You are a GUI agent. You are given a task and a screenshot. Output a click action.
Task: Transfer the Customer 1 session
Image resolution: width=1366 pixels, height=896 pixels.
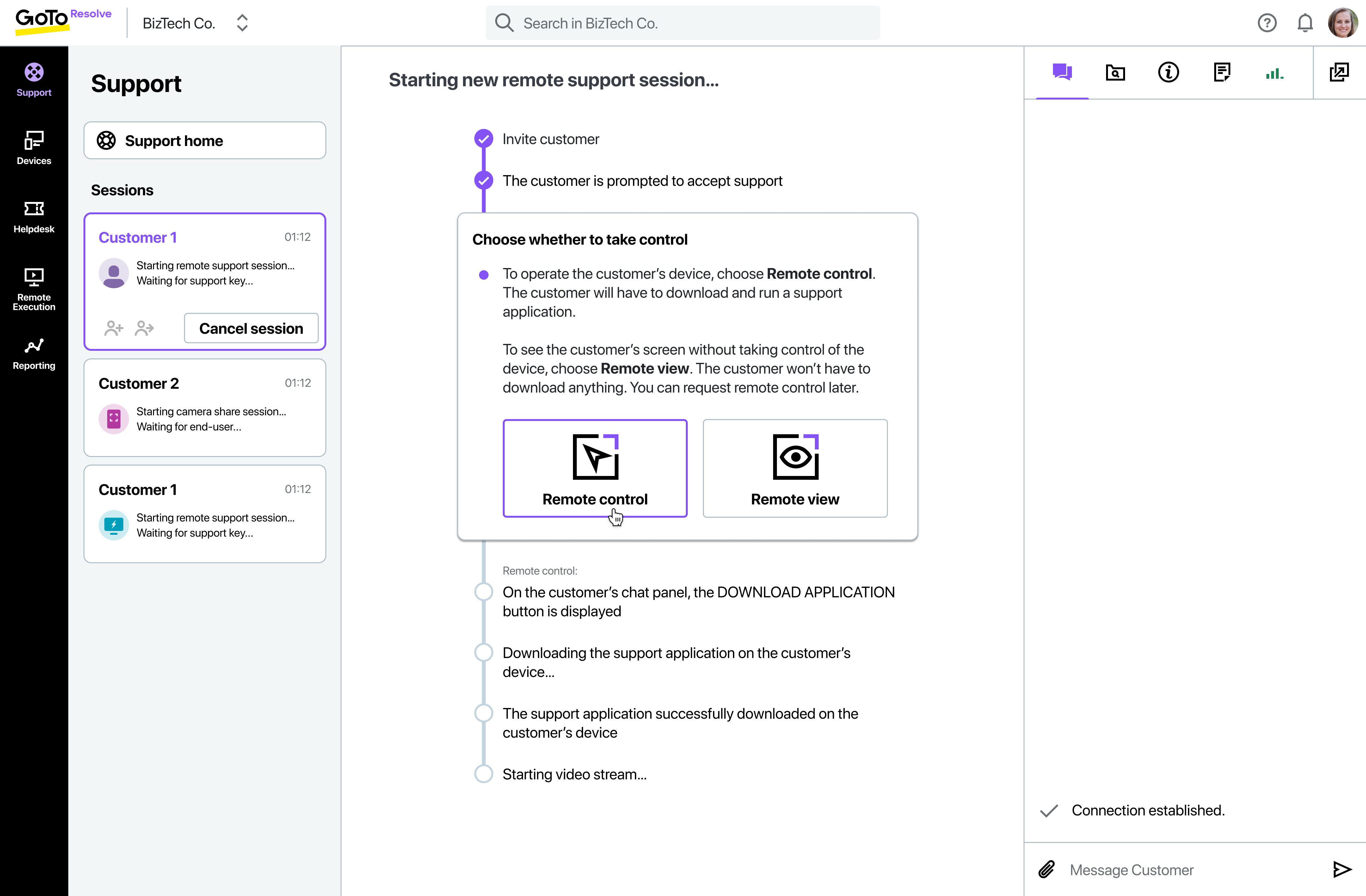(x=144, y=327)
